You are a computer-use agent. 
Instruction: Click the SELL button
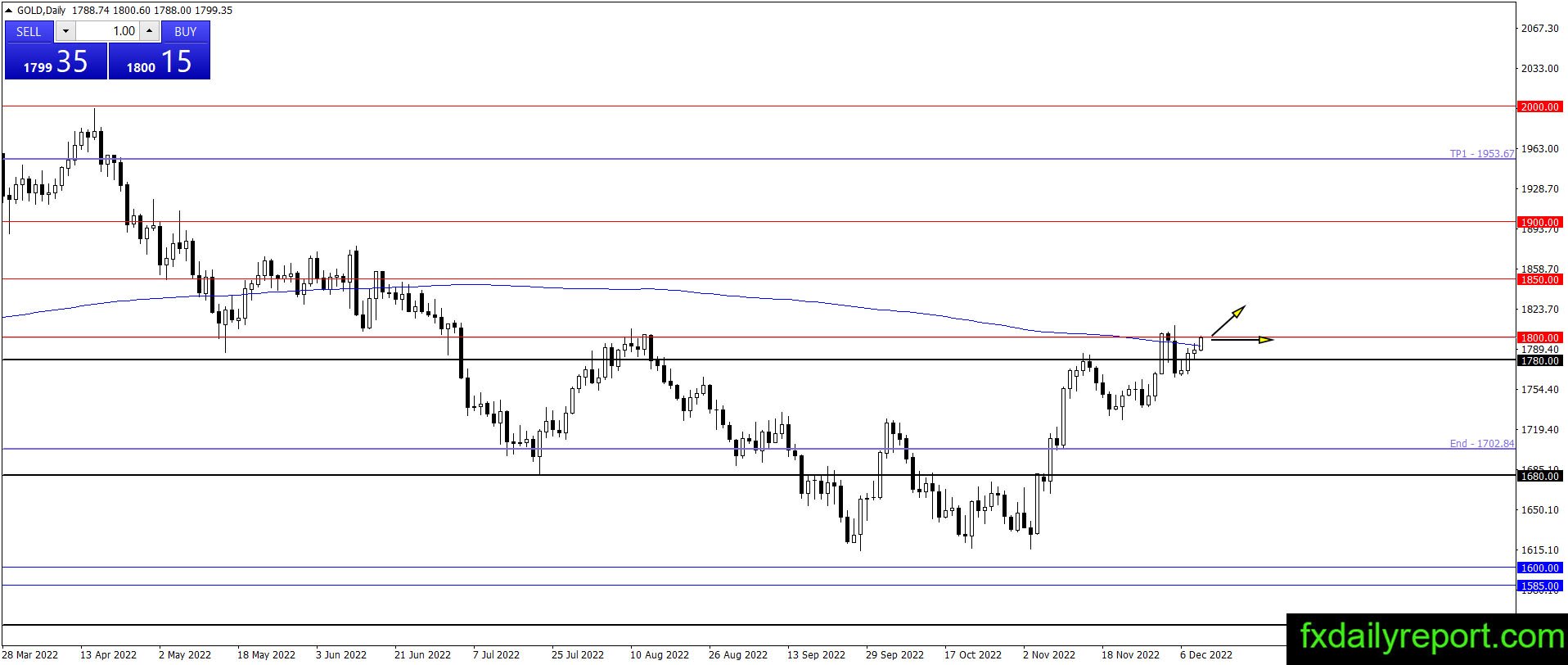tap(29, 31)
